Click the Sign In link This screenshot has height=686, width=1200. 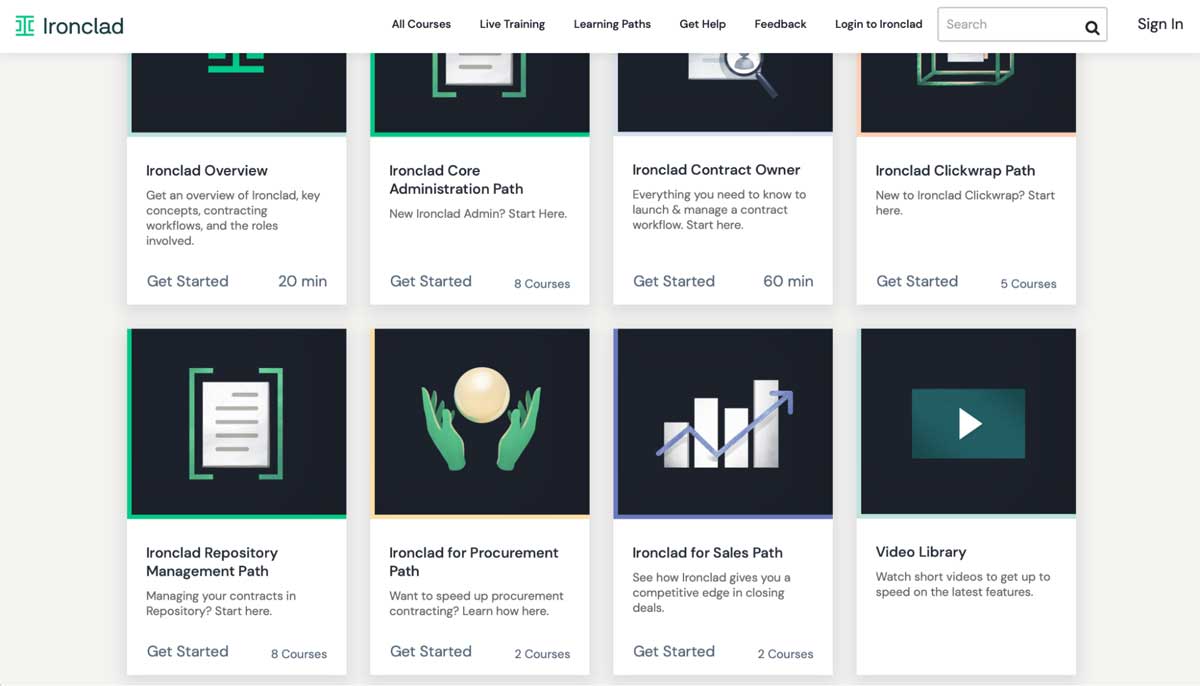click(1159, 24)
